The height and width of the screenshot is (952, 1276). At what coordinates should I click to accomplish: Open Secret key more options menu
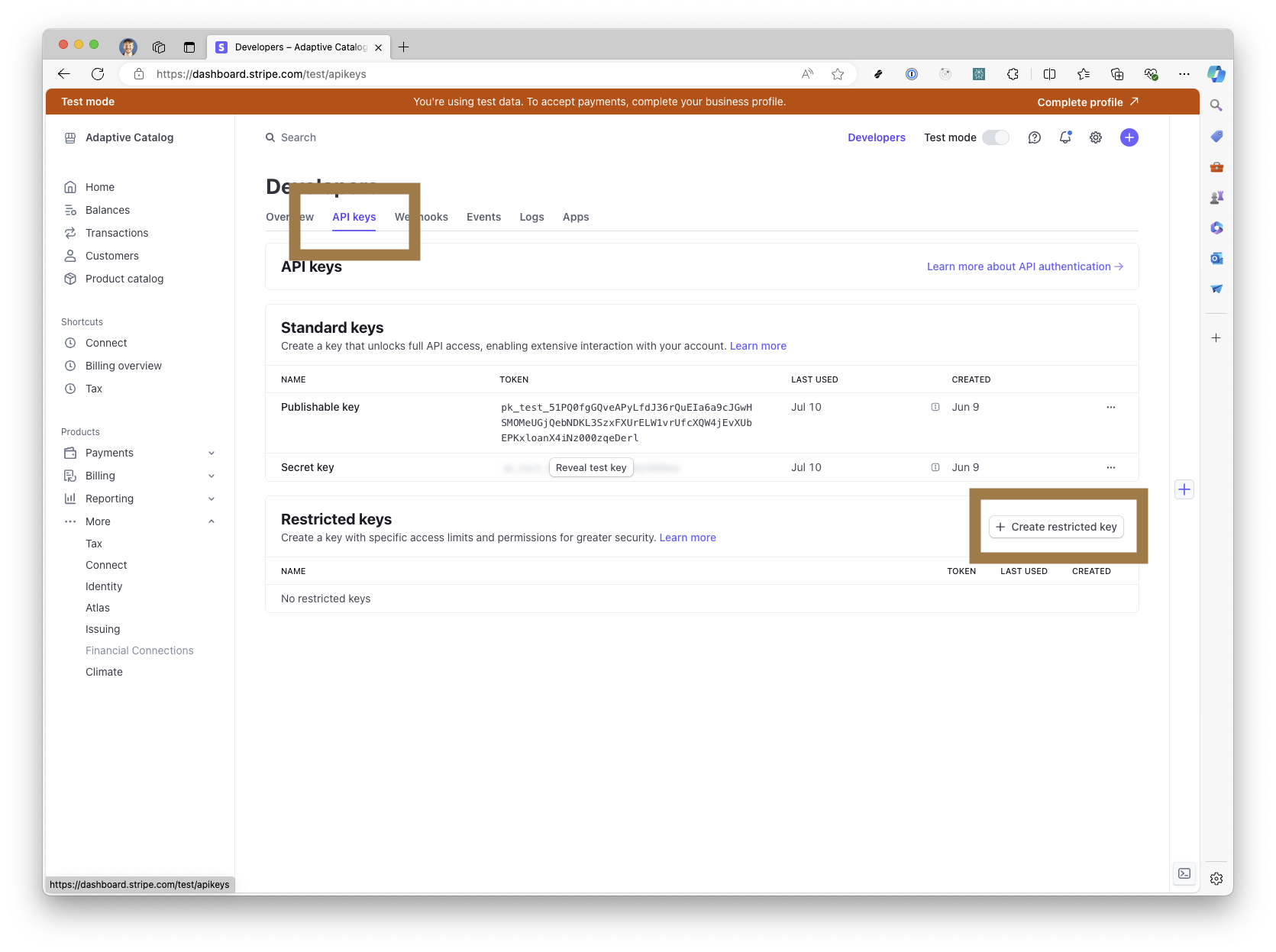1111,467
